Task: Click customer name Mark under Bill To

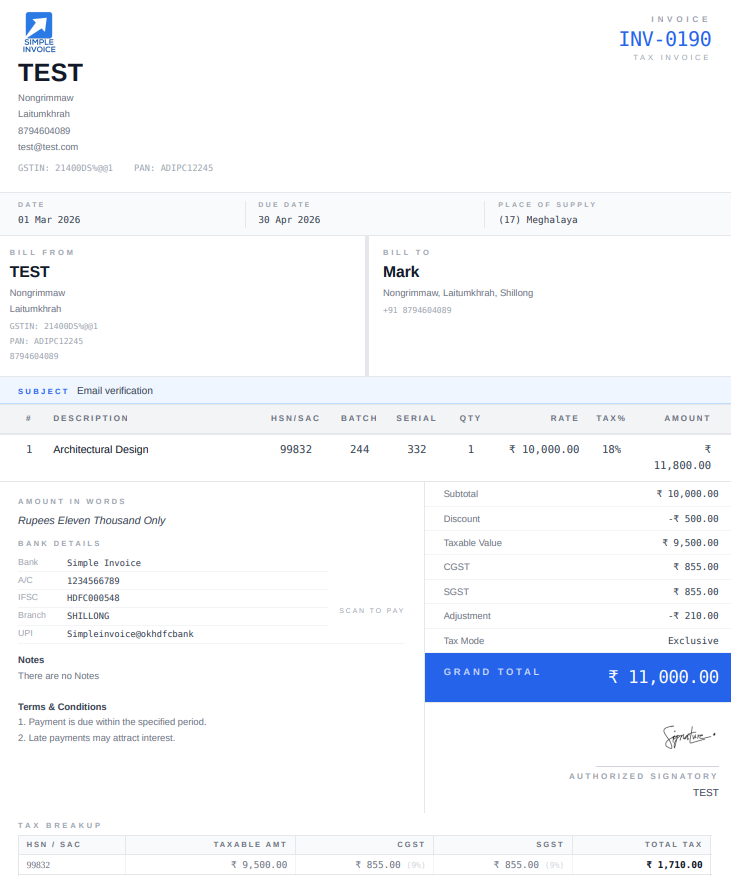Action: [x=401, y=272]
